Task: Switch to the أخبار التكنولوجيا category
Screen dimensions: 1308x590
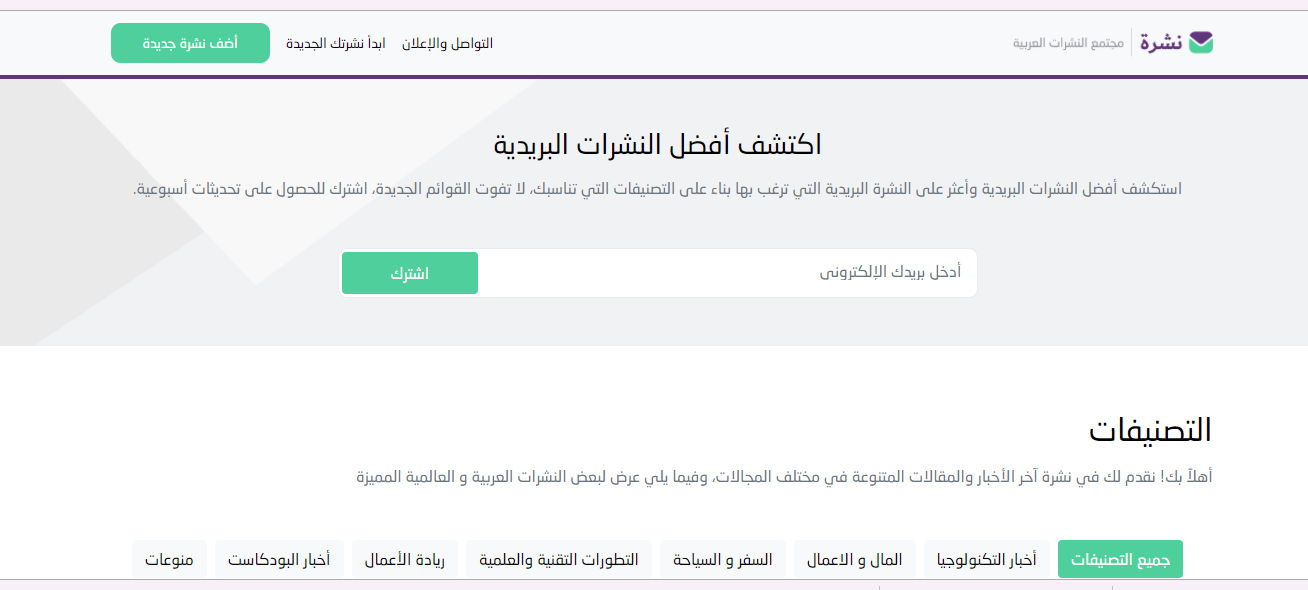Action: pos(986,559)
